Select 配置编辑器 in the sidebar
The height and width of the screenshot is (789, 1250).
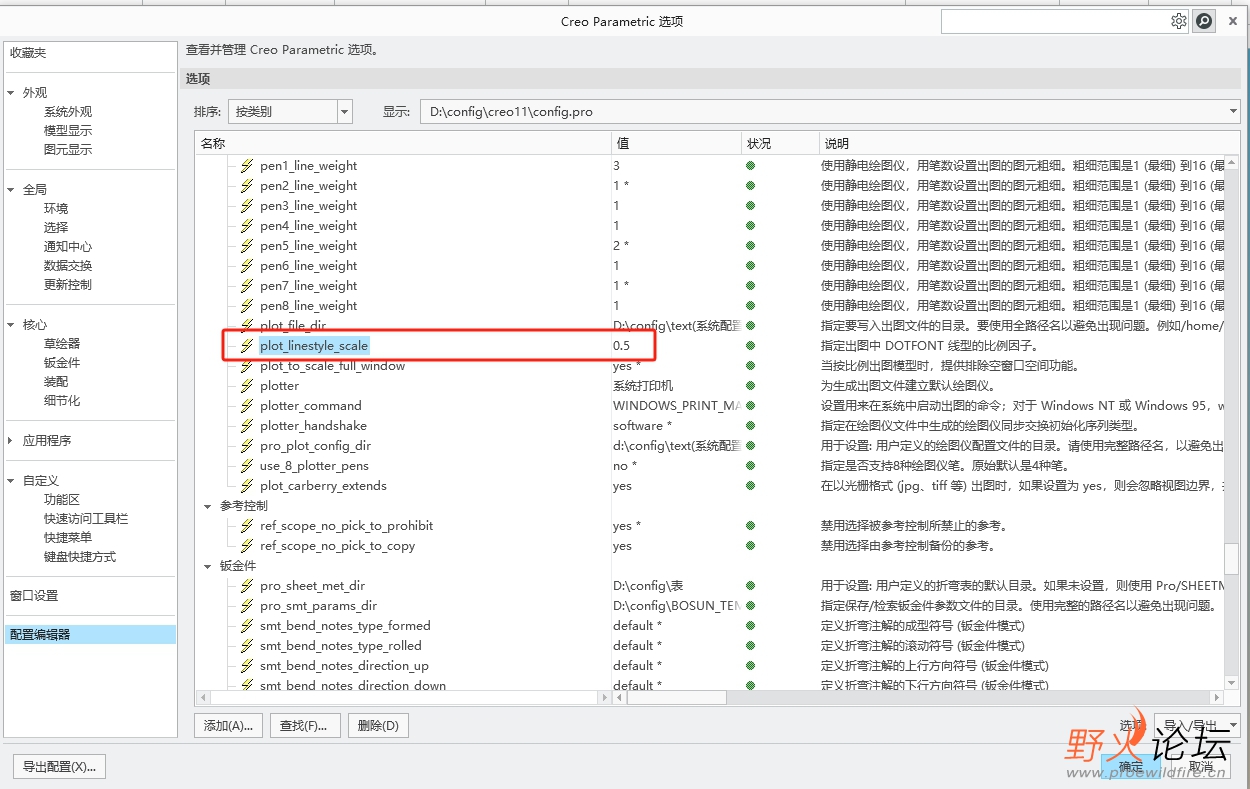(90, 635)
